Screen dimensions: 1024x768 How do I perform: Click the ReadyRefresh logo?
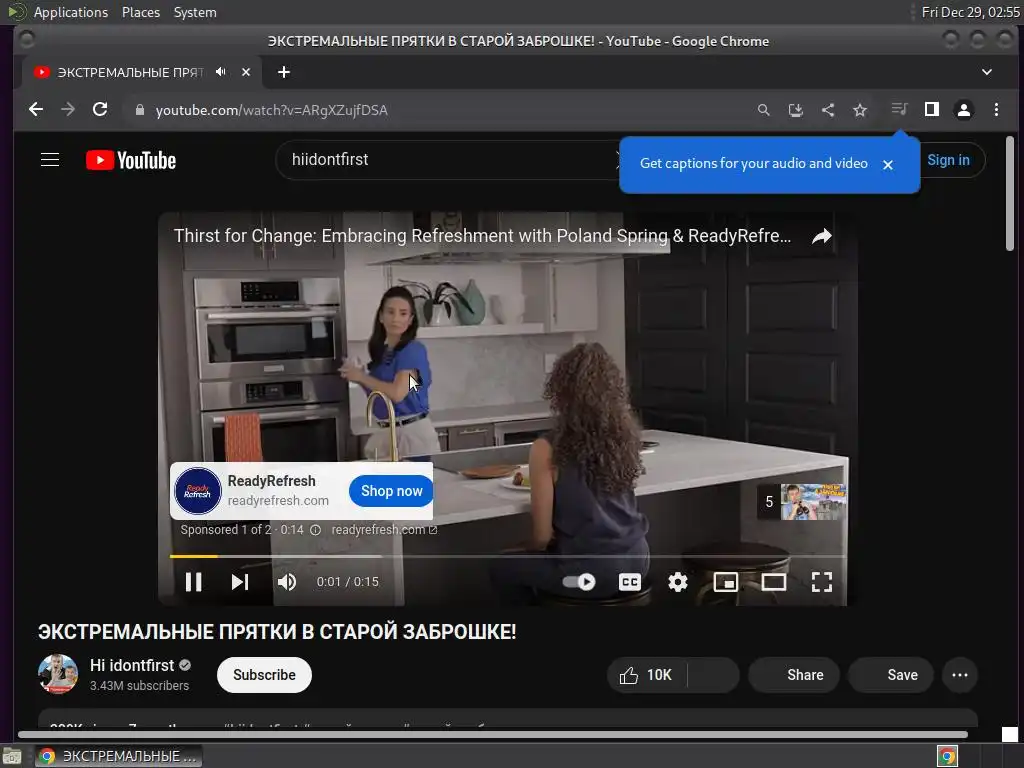(198, 491)
